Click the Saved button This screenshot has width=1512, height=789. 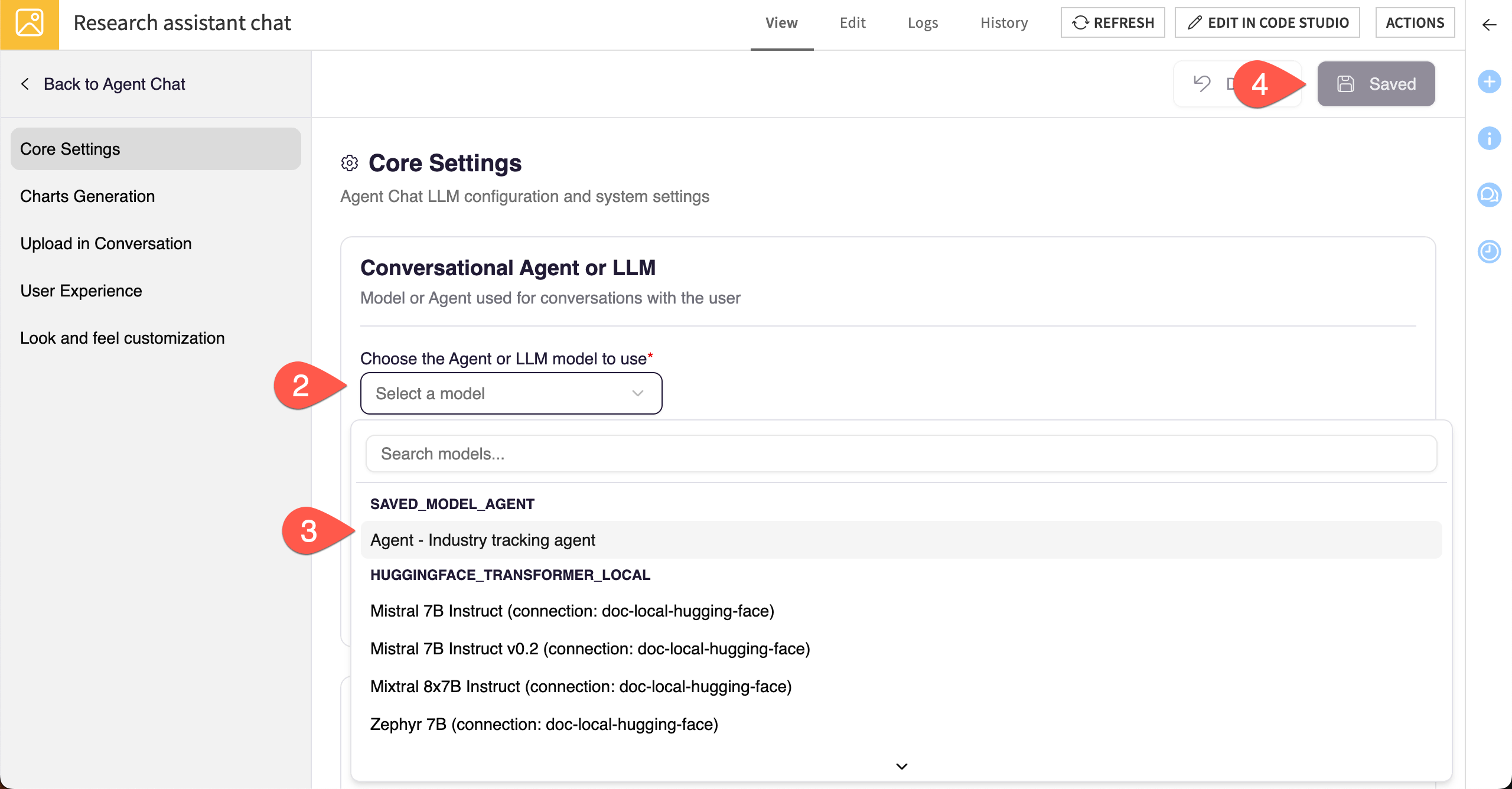1376,84
